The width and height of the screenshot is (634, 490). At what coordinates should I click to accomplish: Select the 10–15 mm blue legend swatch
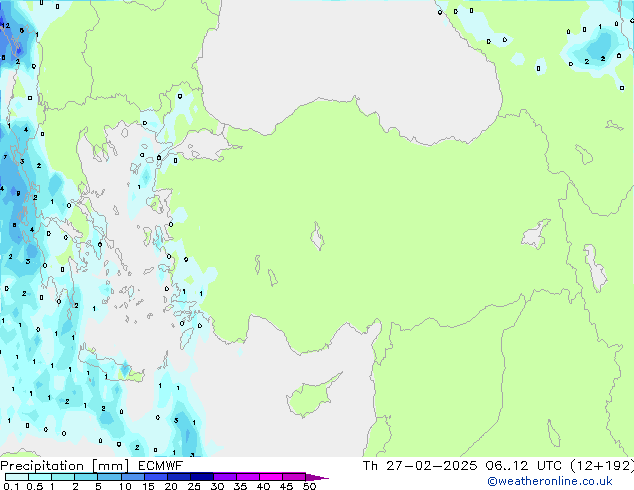132,477
